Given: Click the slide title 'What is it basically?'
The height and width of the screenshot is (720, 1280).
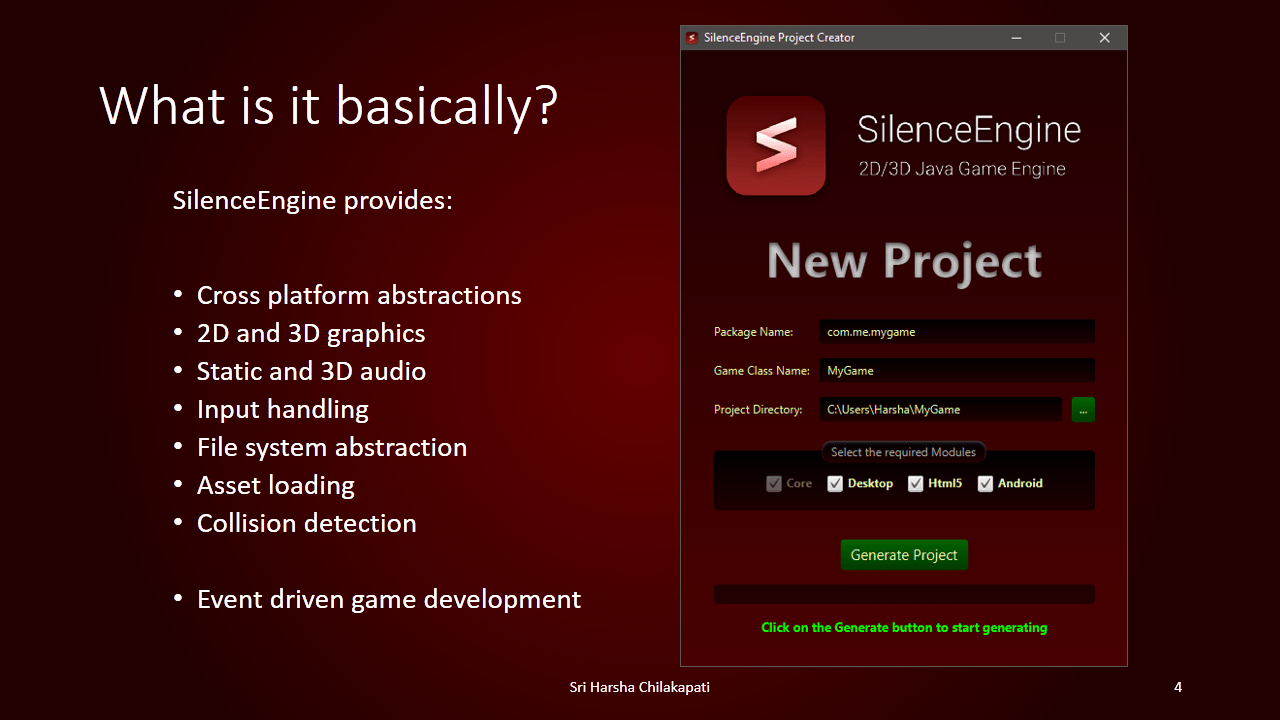Looking at the screenshot, I should (328, 105).
